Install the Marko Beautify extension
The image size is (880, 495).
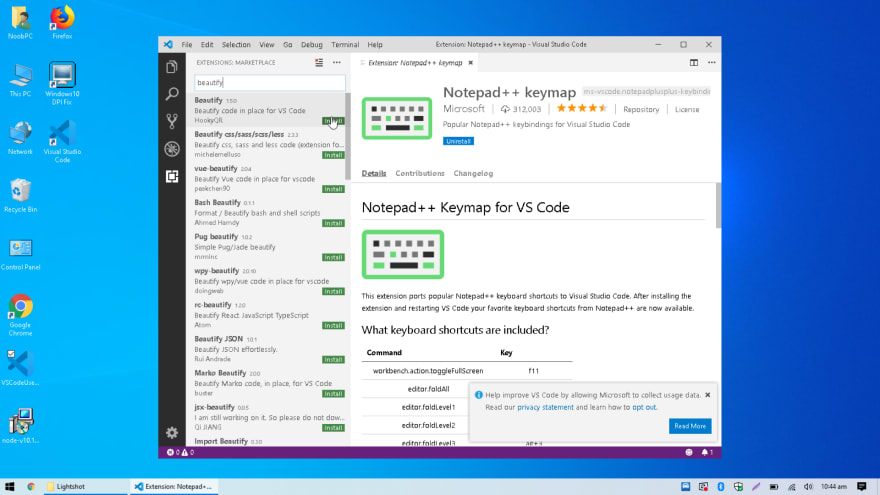tap(333, 394)
